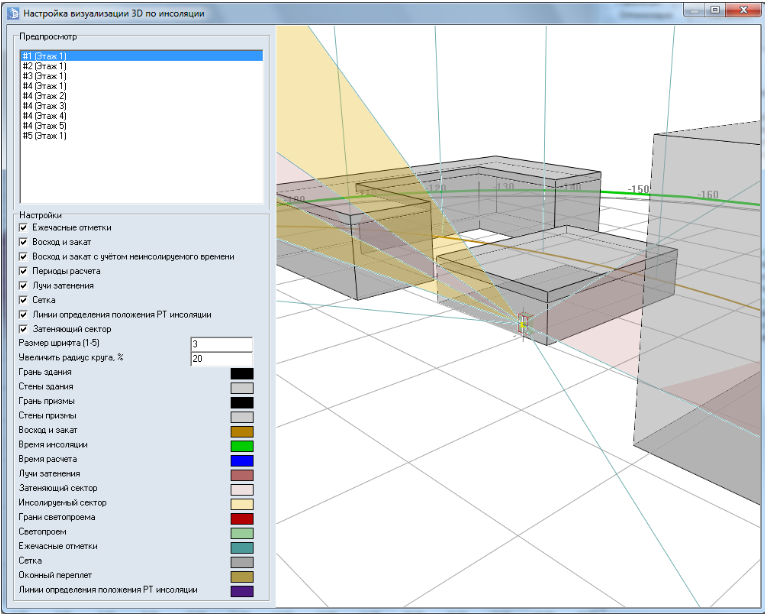Open the Время расчета blue color swatch
This screenshot has height=615, width=765.
point(242,460)
